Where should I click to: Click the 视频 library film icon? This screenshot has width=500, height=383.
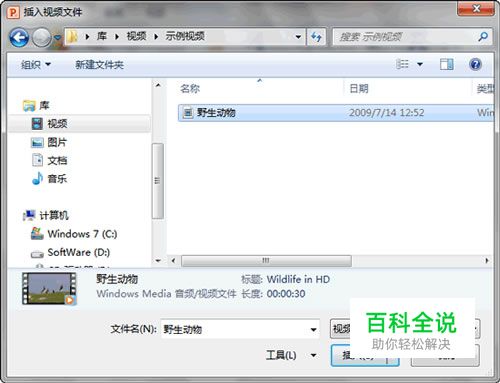coord(37,124)
